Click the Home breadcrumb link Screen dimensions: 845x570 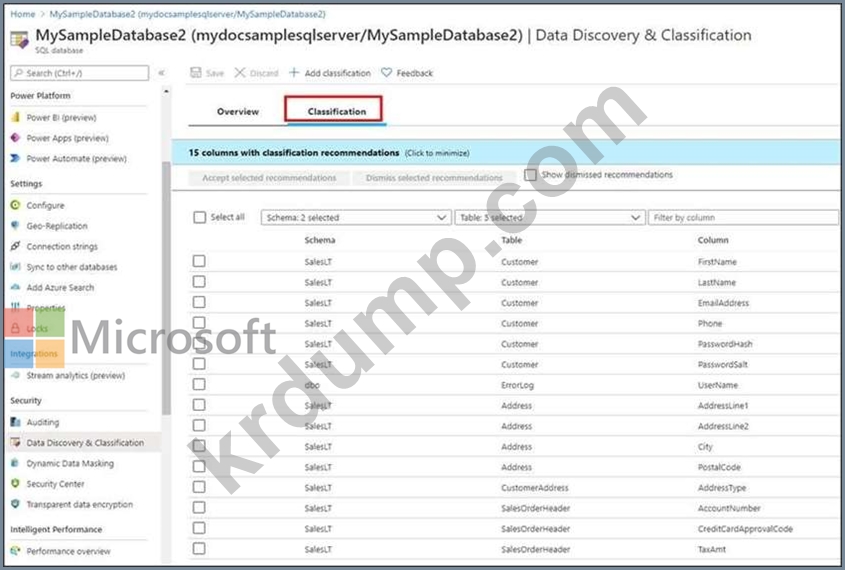(x=21, y=14)
